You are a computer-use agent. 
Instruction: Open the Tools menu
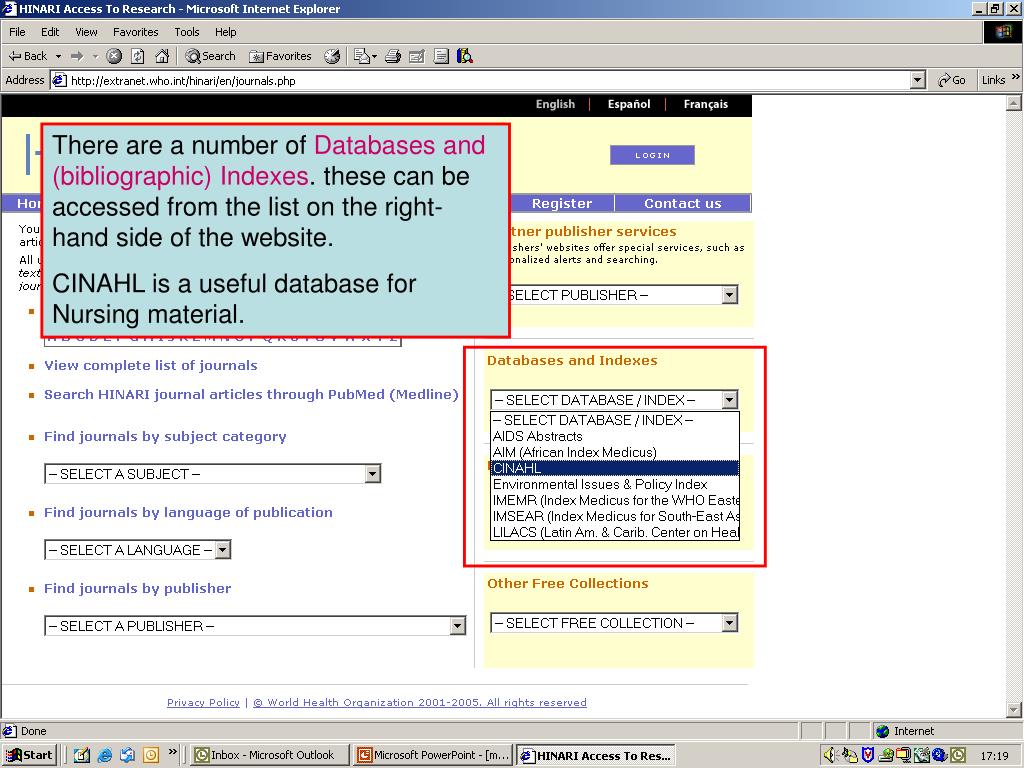[187, 32]
